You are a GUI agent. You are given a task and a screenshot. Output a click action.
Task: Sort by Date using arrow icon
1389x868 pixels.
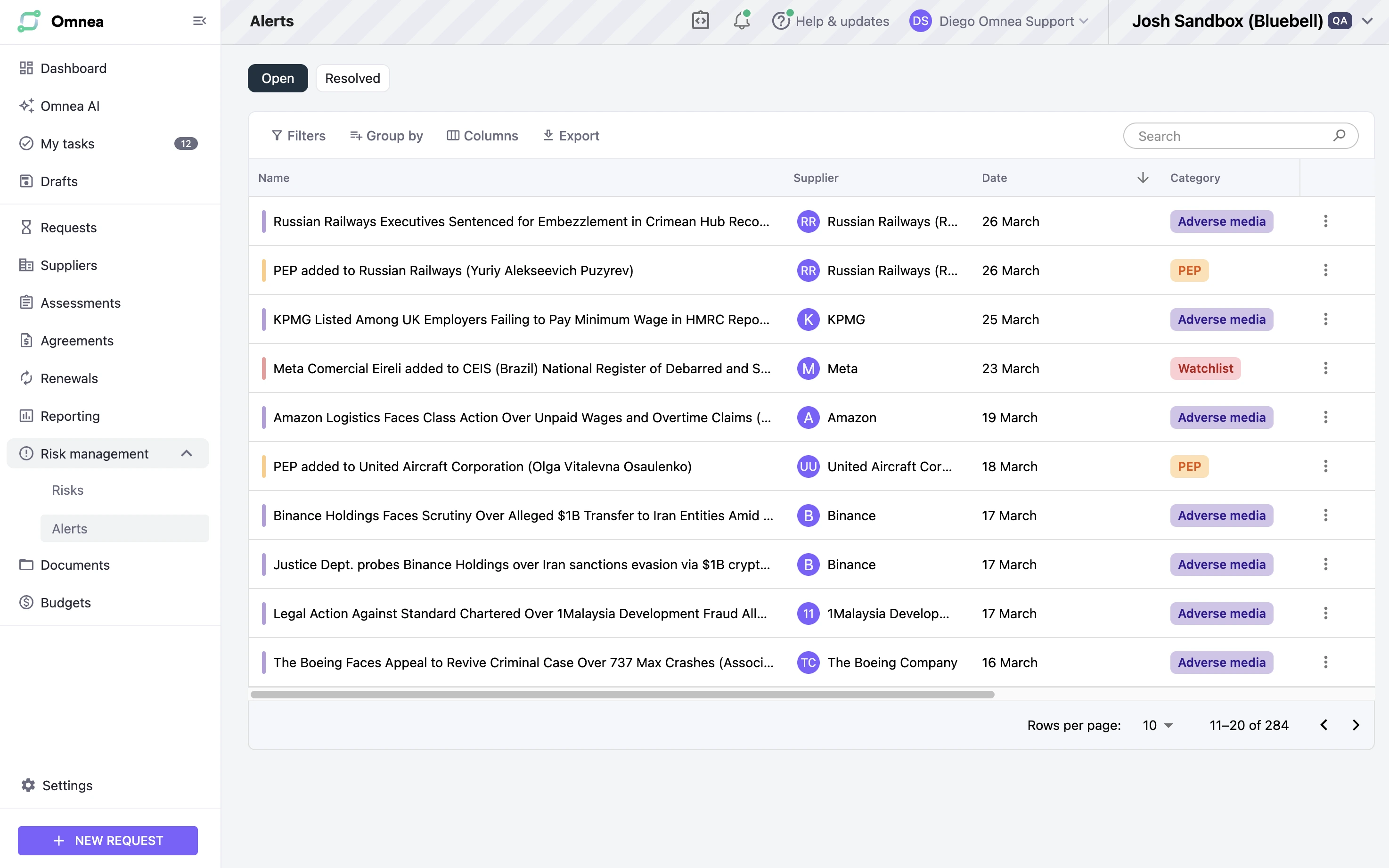pyautogui.click(x=1142, y=178)
